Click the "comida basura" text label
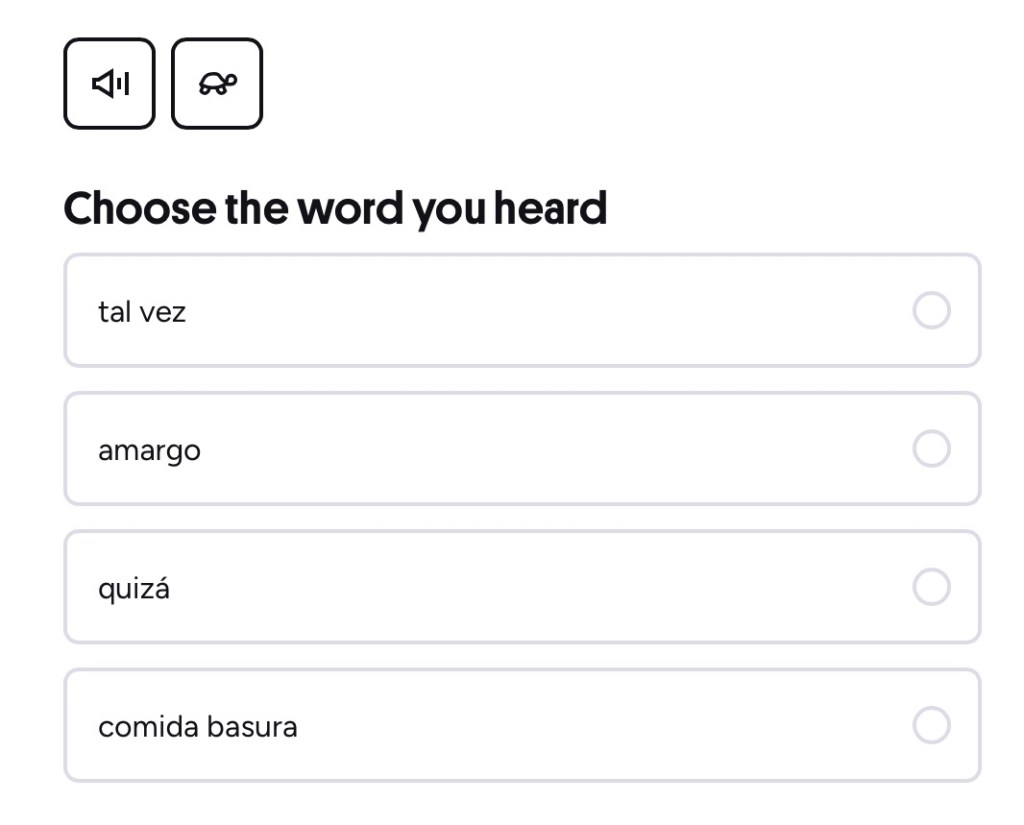1024x825 pixels. pyautogui.click(x=197, y=726)
